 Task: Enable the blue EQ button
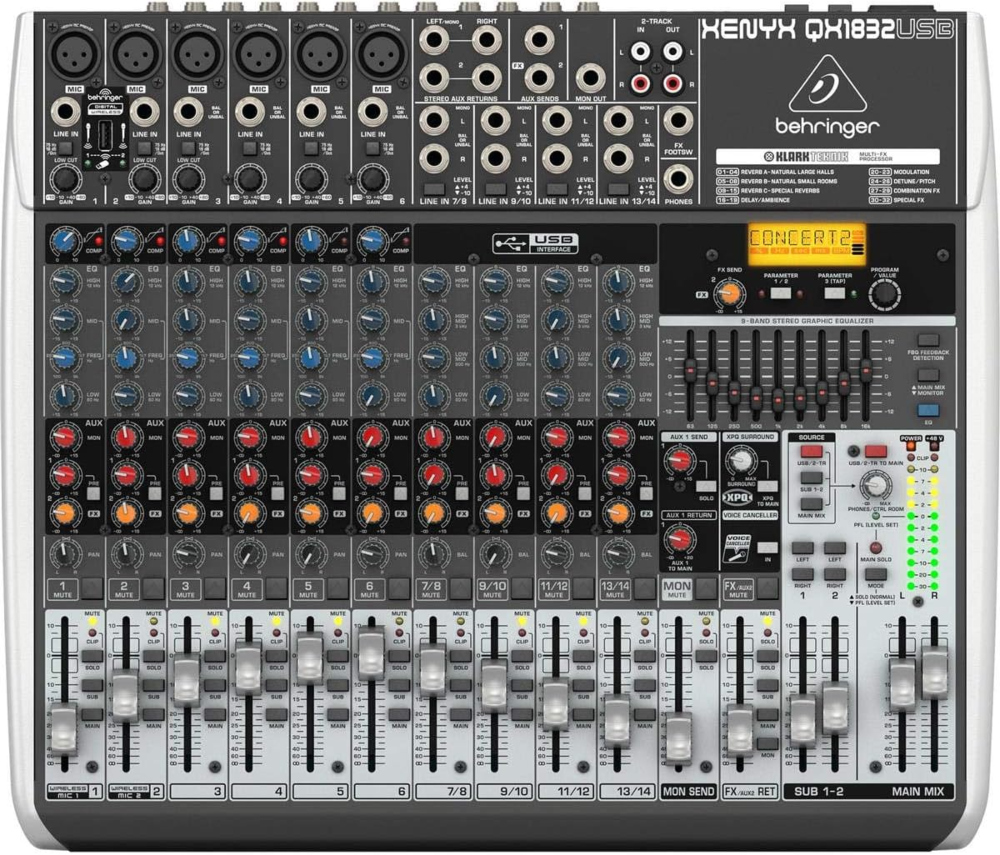tap(928, 411)
